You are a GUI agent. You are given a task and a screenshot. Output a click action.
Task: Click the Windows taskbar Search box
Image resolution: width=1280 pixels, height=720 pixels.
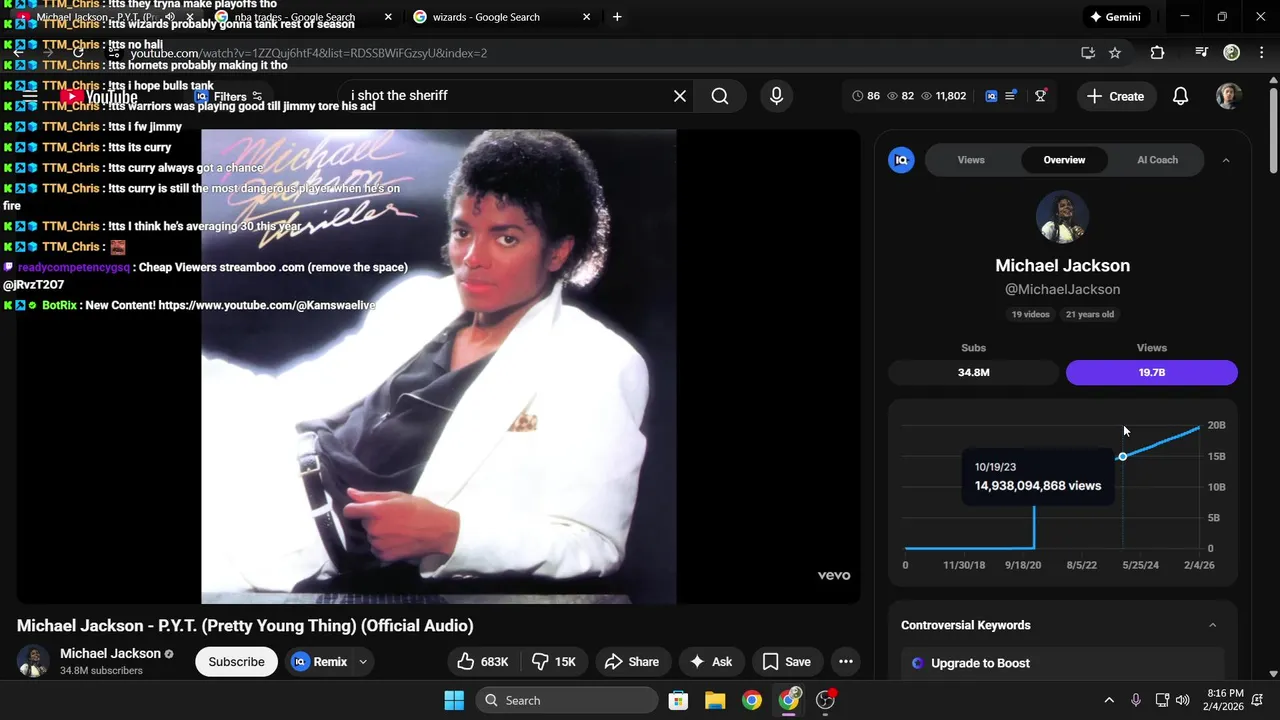566,700
